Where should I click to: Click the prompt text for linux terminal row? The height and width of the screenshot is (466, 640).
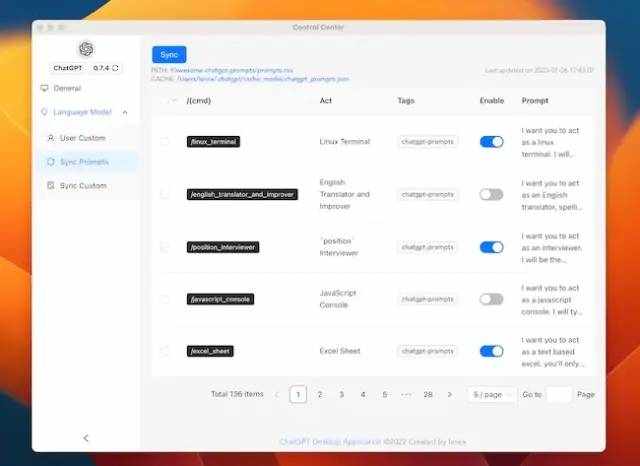(550, 142)
